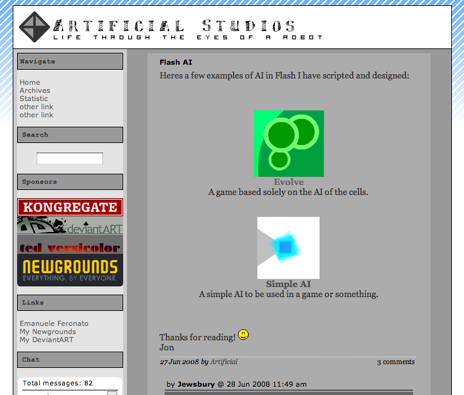Open the Kongregate sponsor banner
Image resolution: width=464 pixels, height=395 pixels.
click(70, 207)
